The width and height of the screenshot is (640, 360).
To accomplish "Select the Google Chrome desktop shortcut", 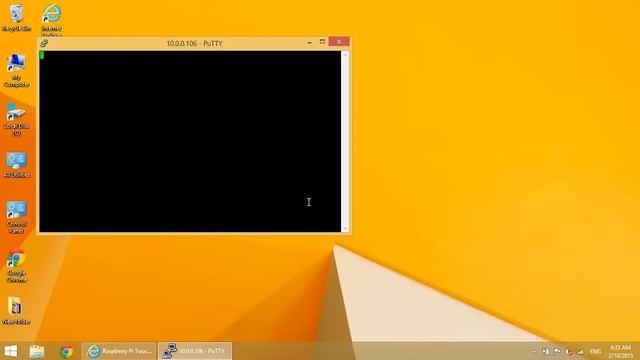I will click(x=16, y=266).
